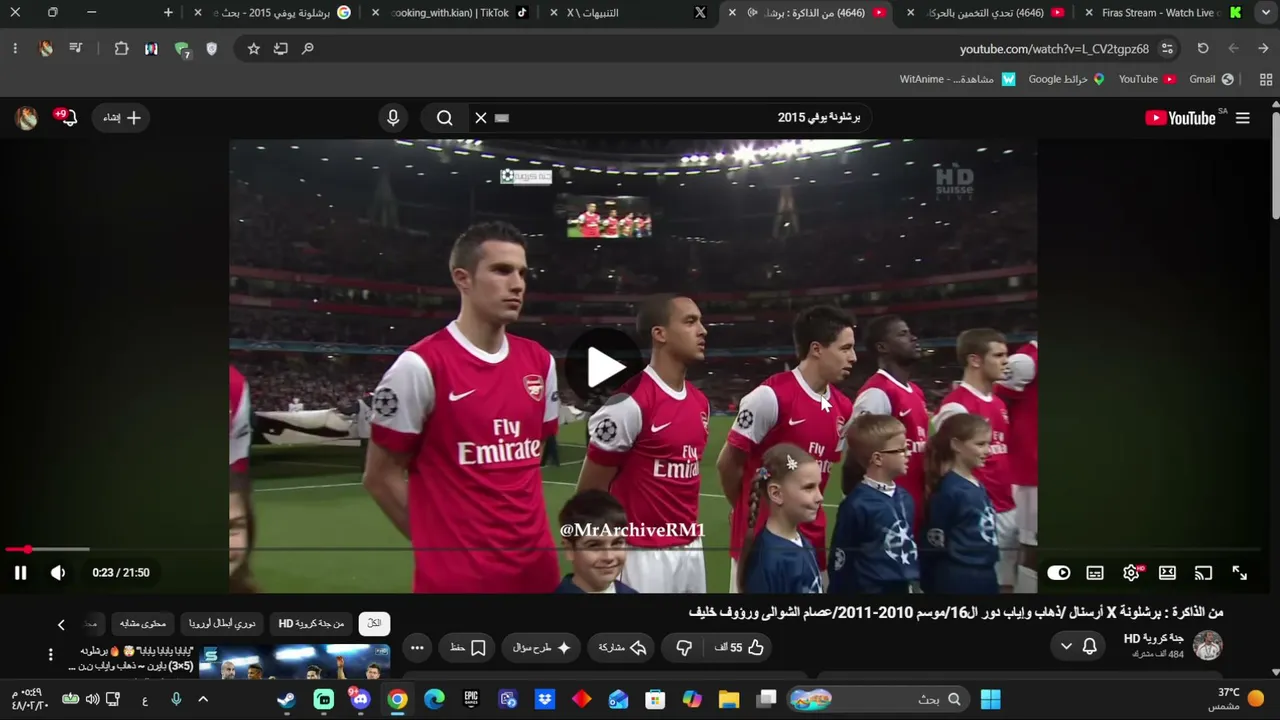Like the video with thumbs up
The width and height of the screenshot is (1280, 720).
click(x=739, y=648)
